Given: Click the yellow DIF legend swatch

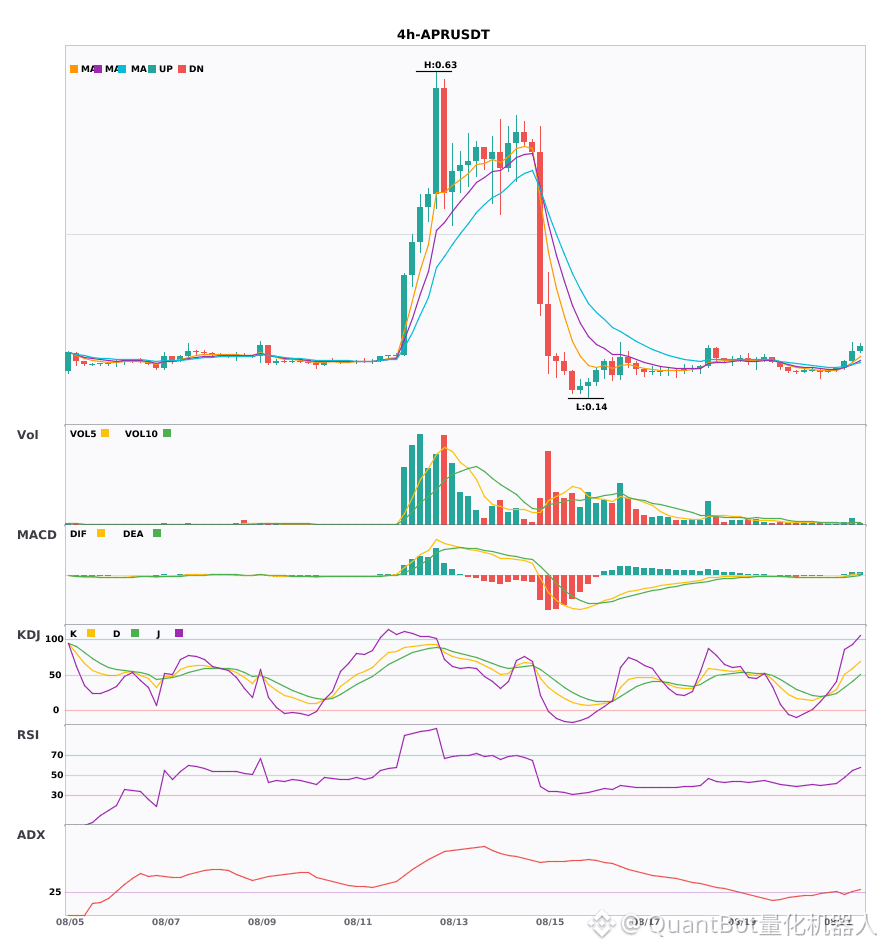Looking at the screenshot, I should click(x=101, y=533).
